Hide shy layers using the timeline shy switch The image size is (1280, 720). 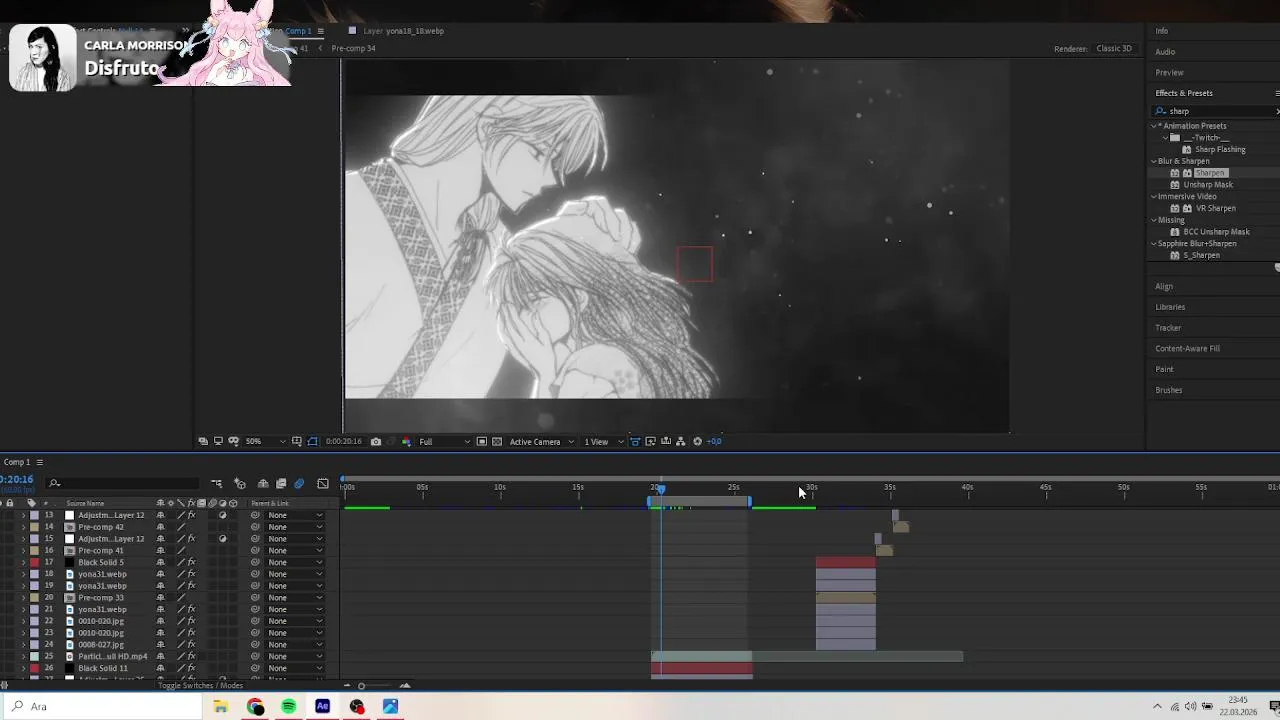pyautogui.click(x=263, y=484)
